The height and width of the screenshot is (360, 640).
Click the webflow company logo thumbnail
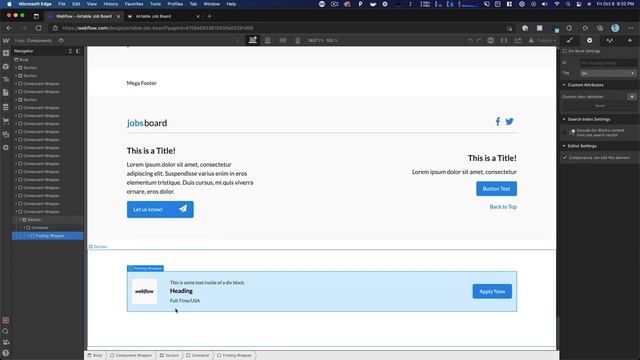144,291
